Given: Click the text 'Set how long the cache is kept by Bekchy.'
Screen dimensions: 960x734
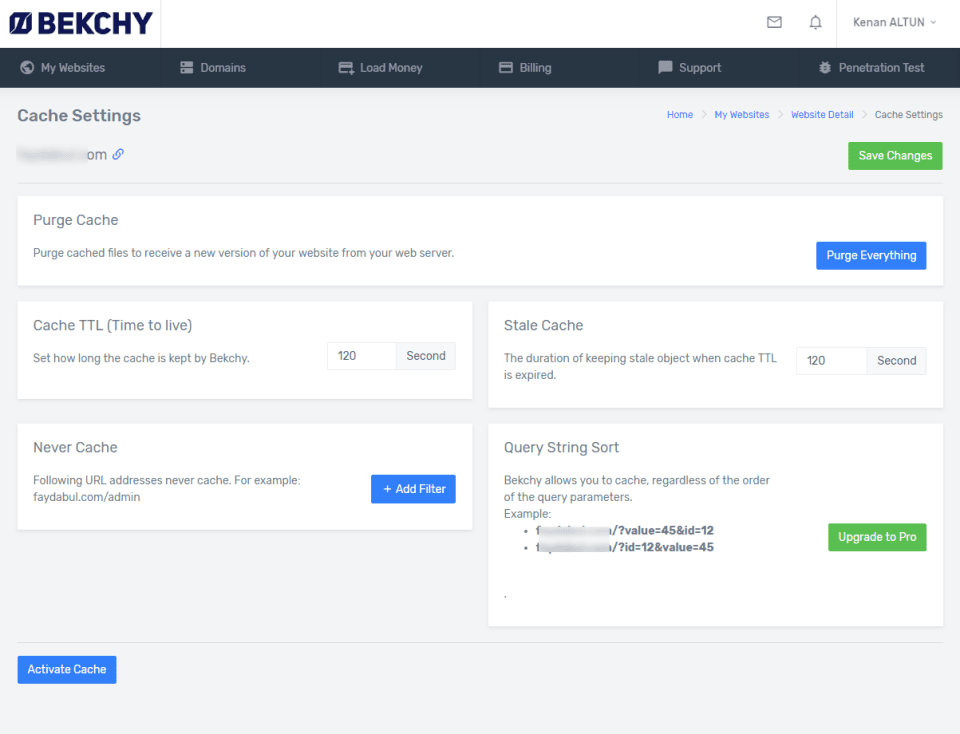Looking at the screenshot, I should click(141, 358).
